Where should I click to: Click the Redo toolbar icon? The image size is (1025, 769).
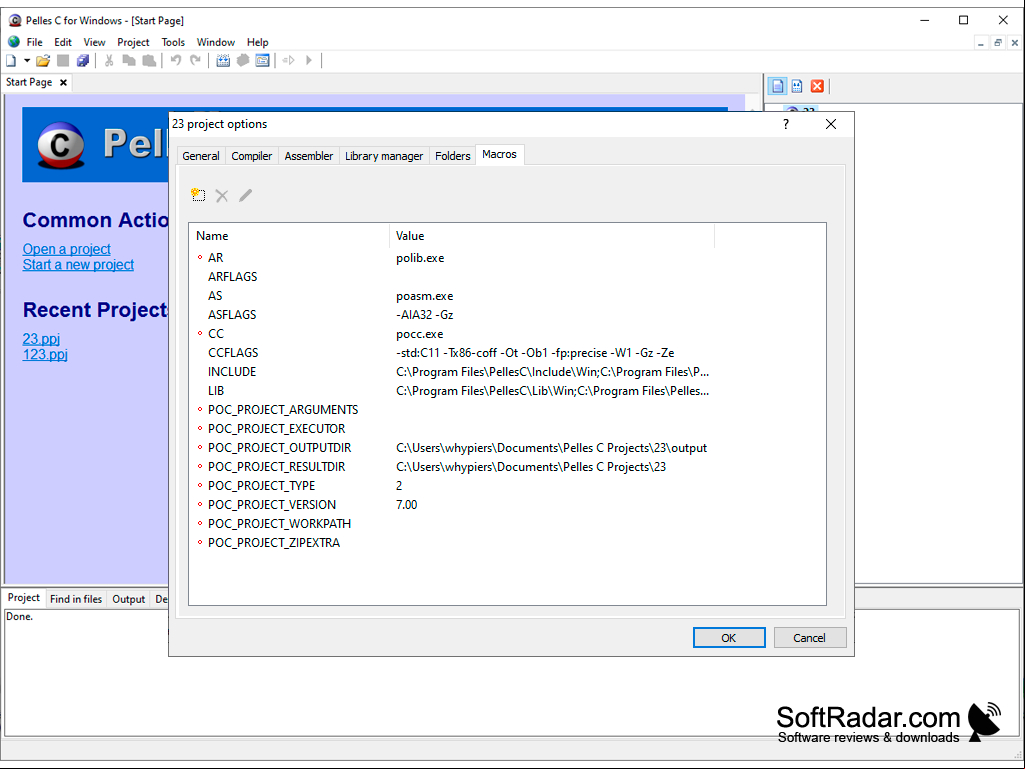tap(195, 61)
